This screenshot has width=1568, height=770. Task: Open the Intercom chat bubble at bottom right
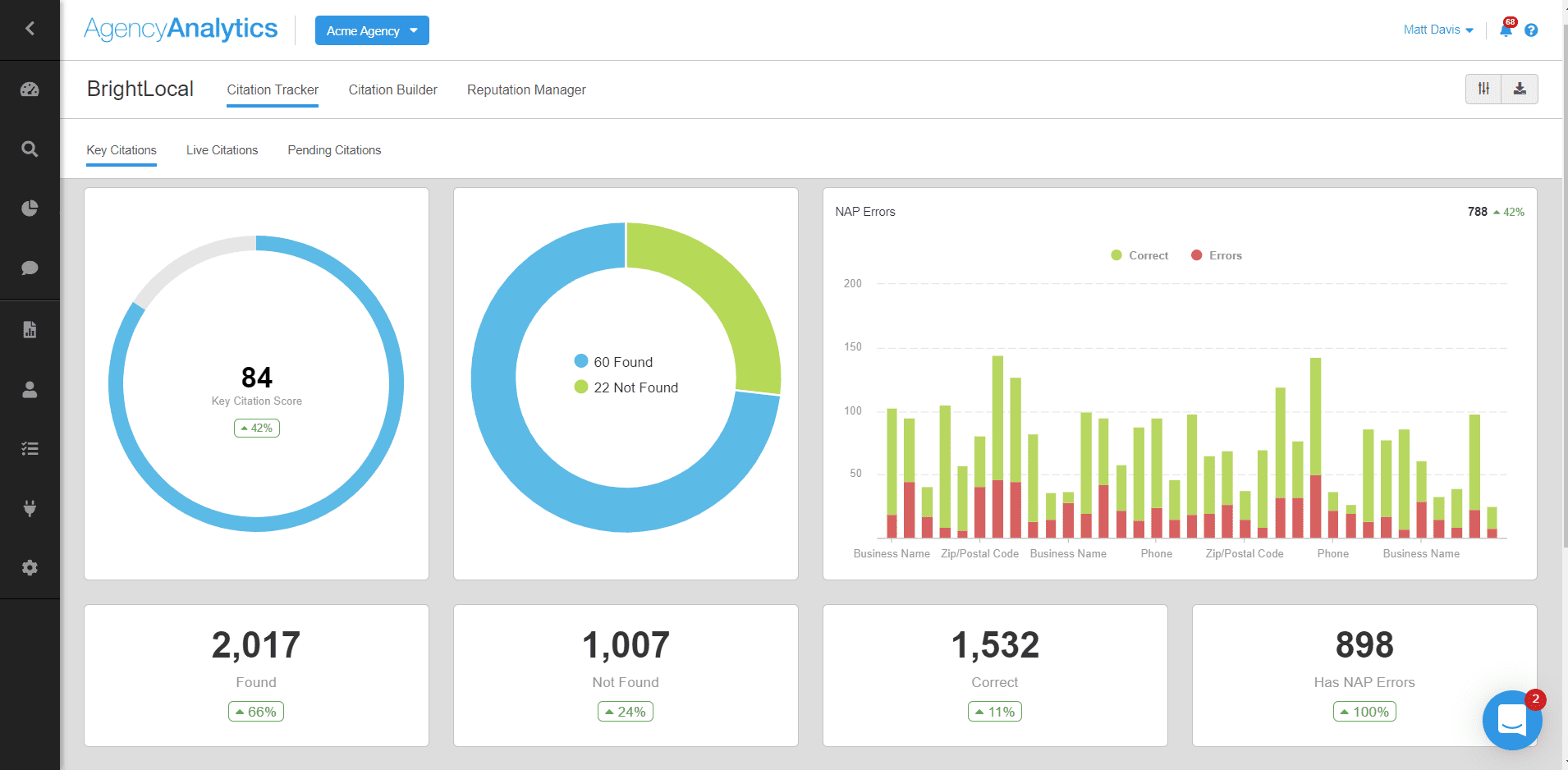tap(1511, 720)
